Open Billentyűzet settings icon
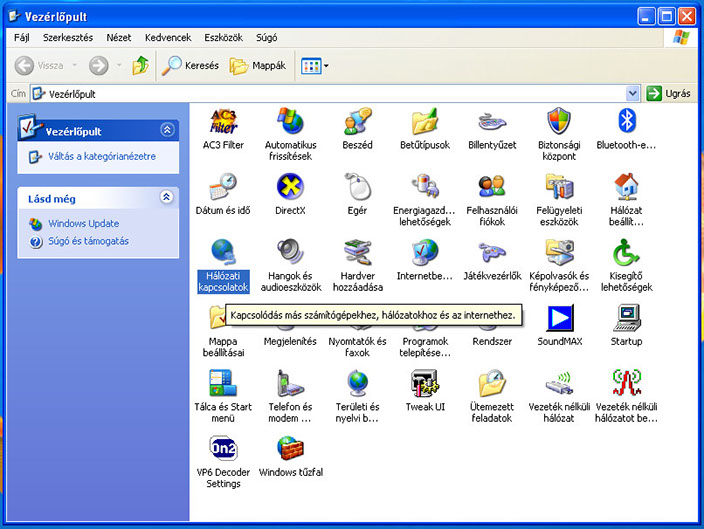 [x=492, y=122]
